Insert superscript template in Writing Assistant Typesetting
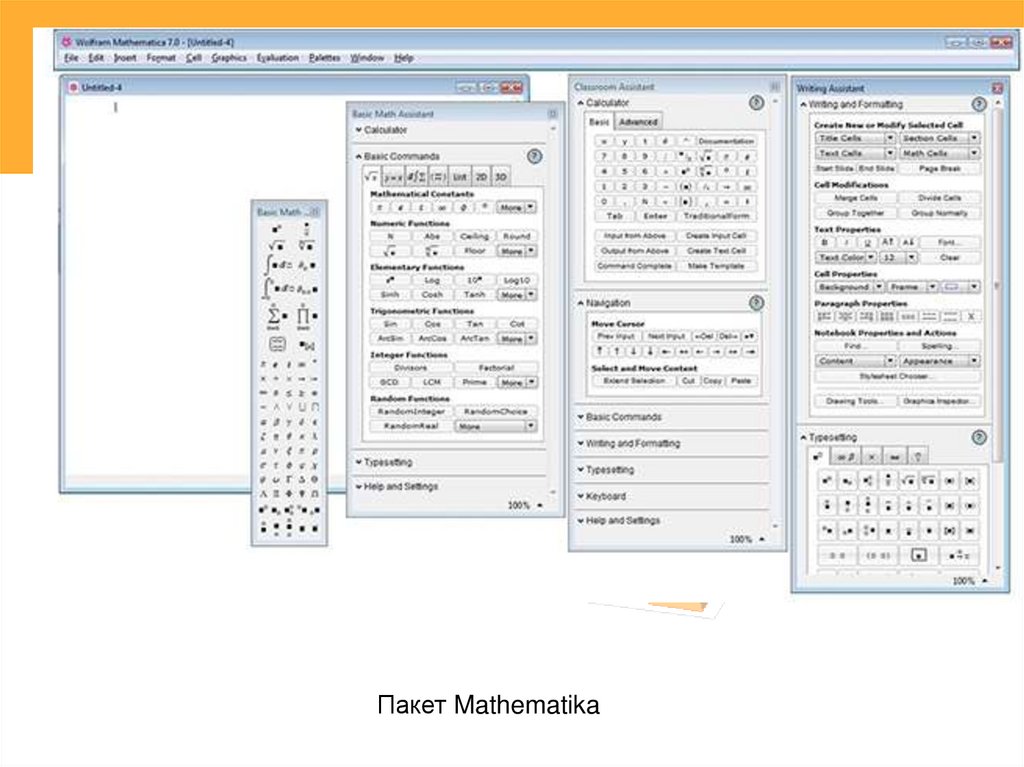Viewport: 1024px width, 767px height. [x=827, y=481]
